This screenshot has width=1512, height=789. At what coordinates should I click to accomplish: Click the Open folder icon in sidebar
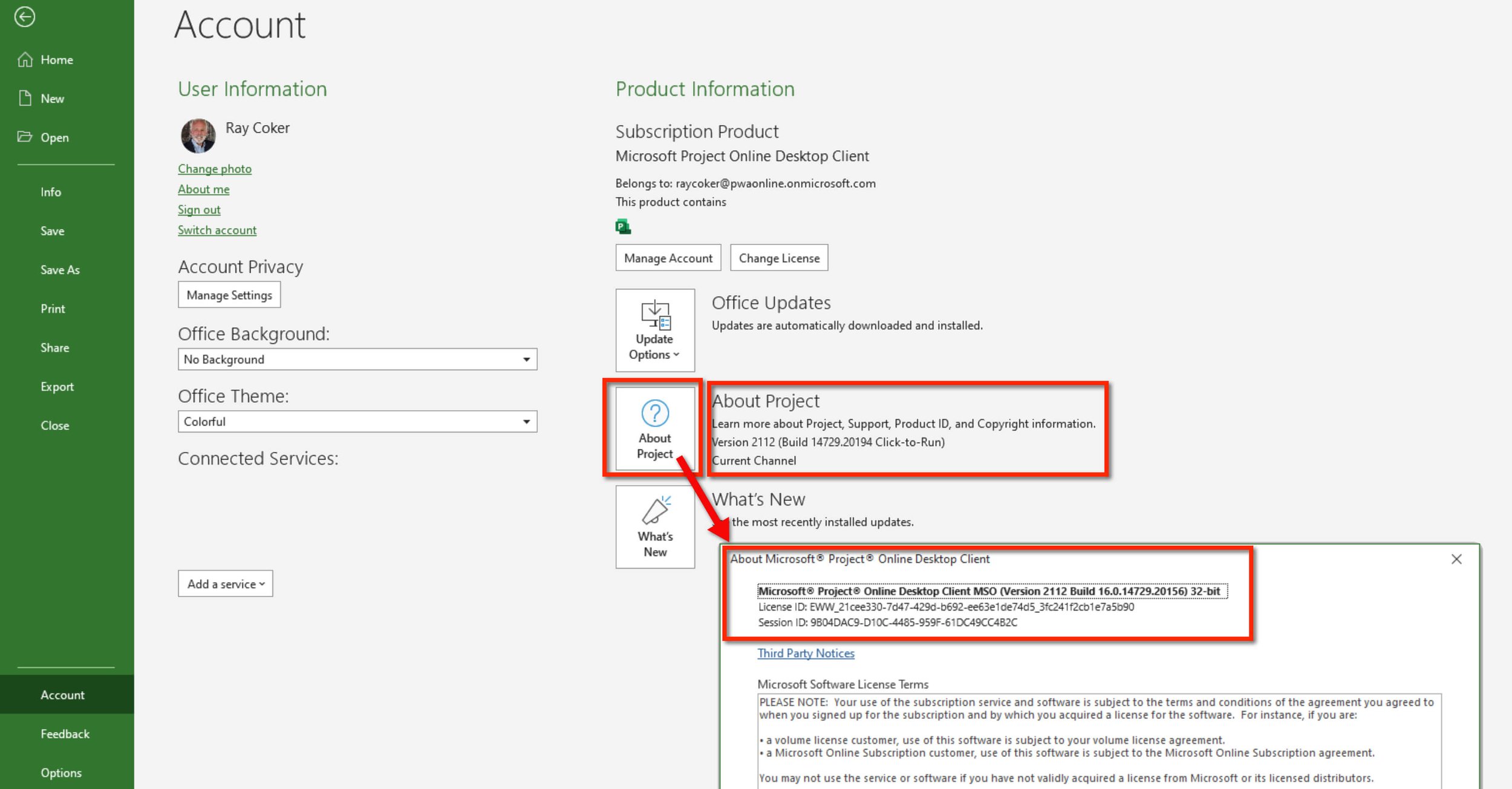[x=25, y=137]
